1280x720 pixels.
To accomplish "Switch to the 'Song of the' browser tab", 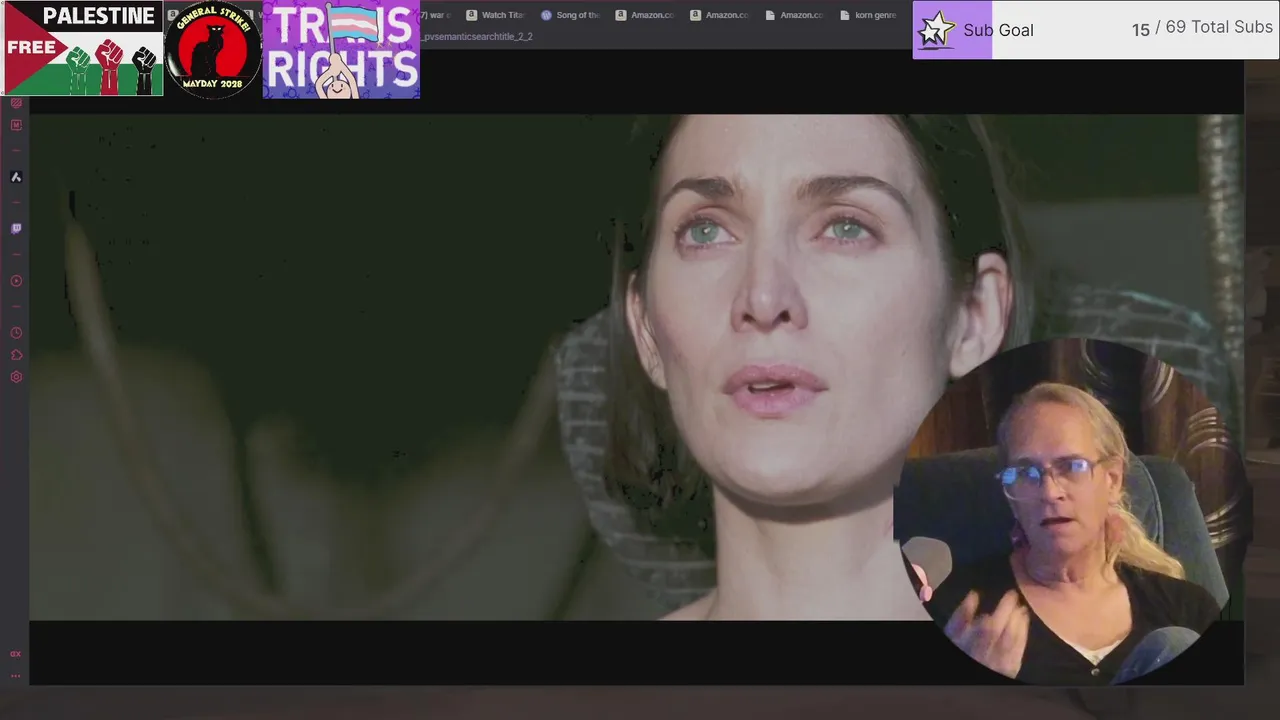I will coord(570,15).
